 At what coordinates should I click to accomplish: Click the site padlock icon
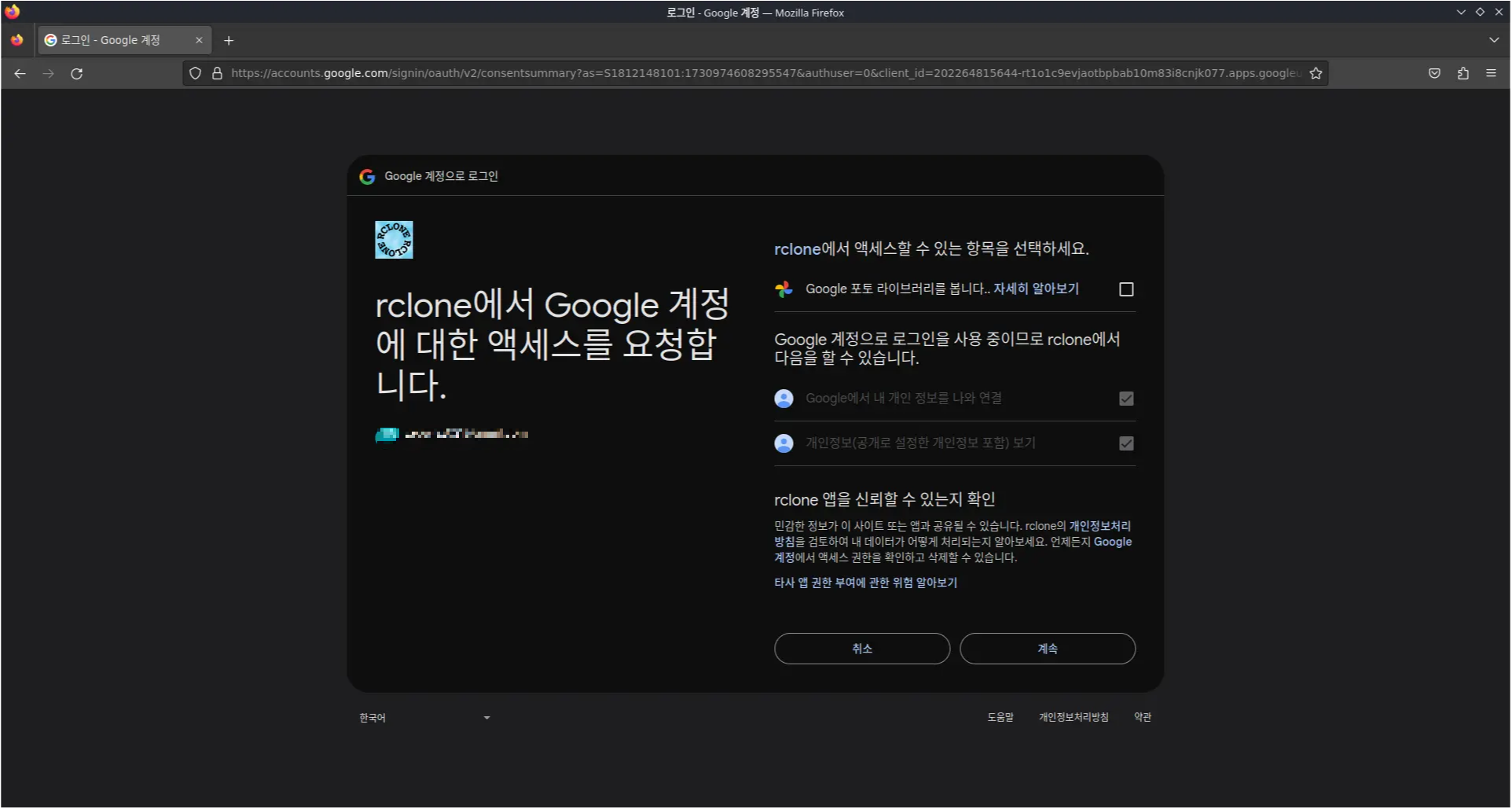[x=217, y=73]
